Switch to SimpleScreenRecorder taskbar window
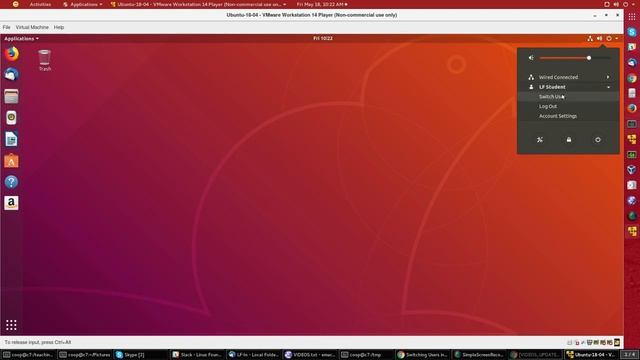 479,355
